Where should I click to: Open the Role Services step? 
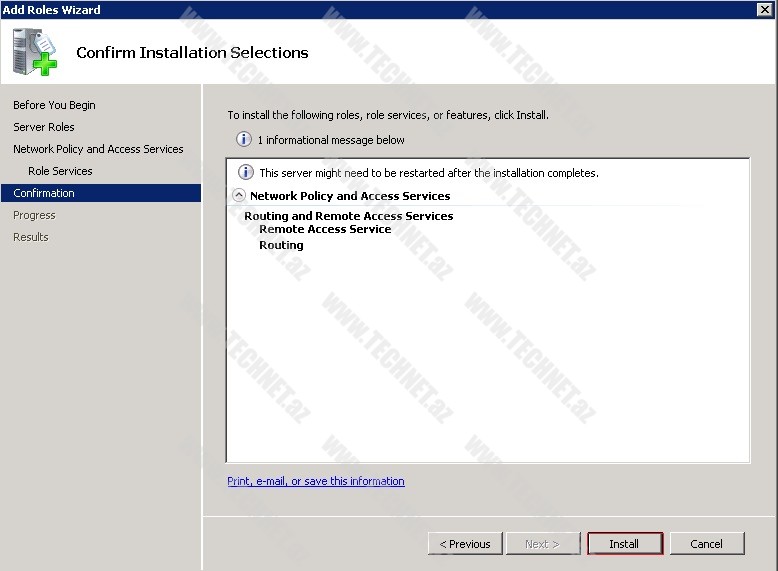point(60,171)
